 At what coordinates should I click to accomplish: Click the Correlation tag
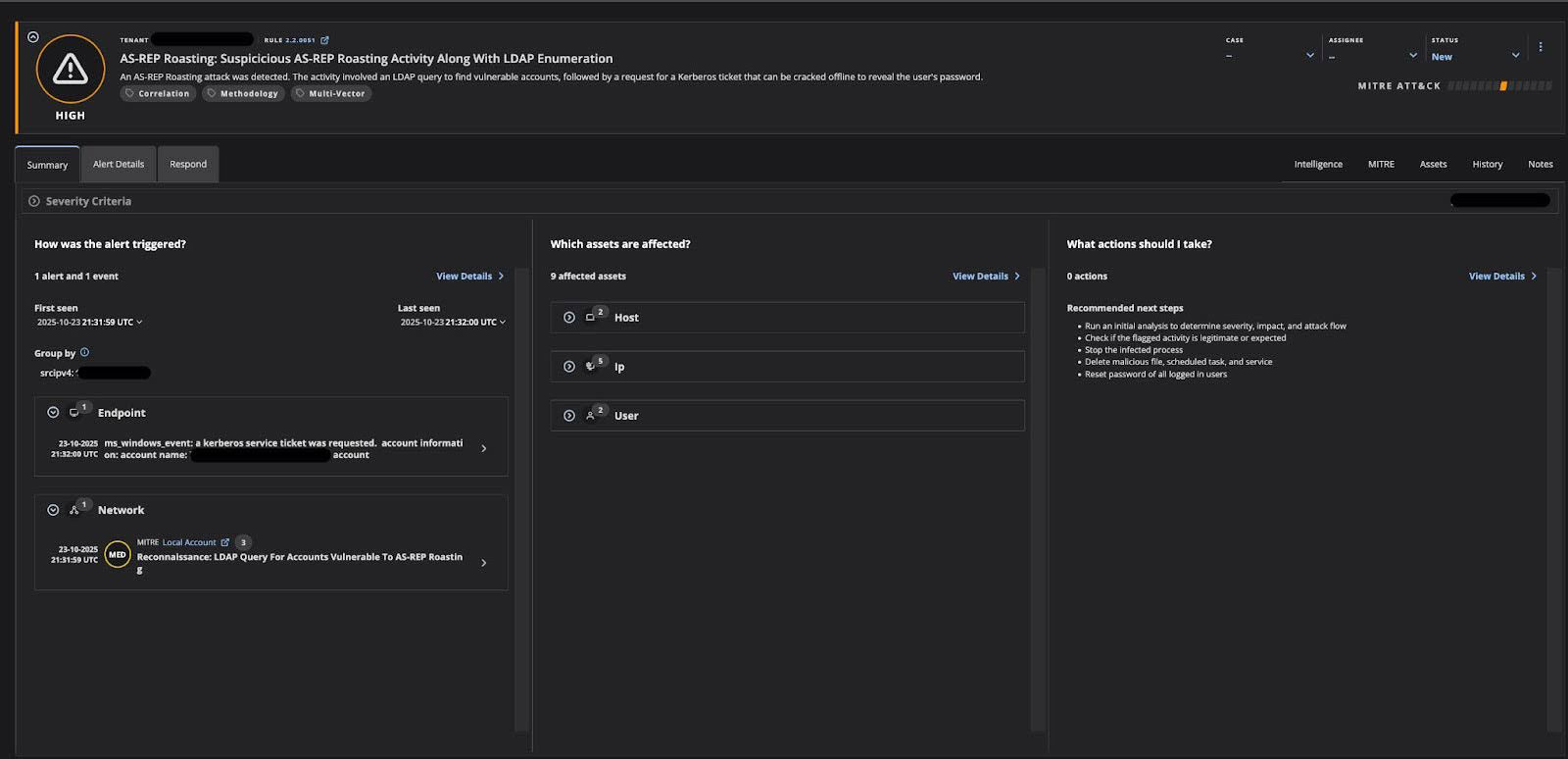point(158,94)
